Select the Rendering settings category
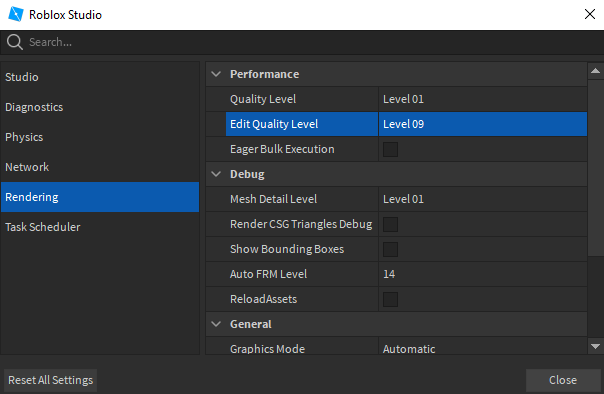Viewport: 604px width, 394px height. click(x=100, y=197)
